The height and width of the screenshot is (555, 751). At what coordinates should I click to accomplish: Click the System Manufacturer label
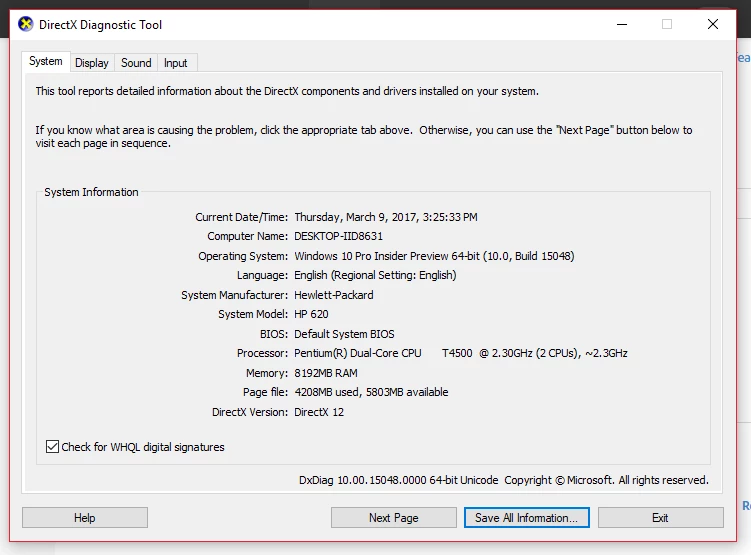[235, 295]
